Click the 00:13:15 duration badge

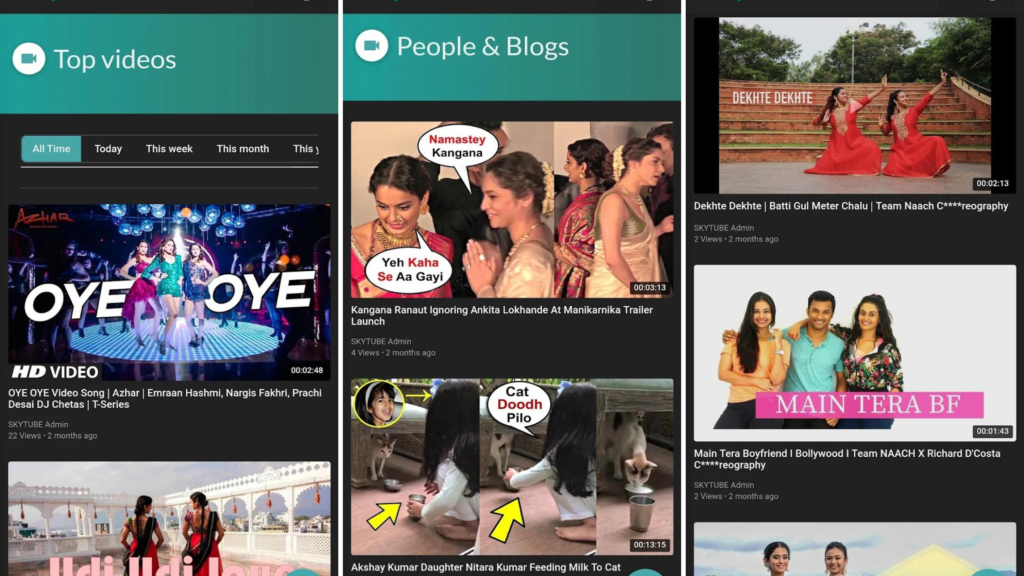tap(650, 545)
